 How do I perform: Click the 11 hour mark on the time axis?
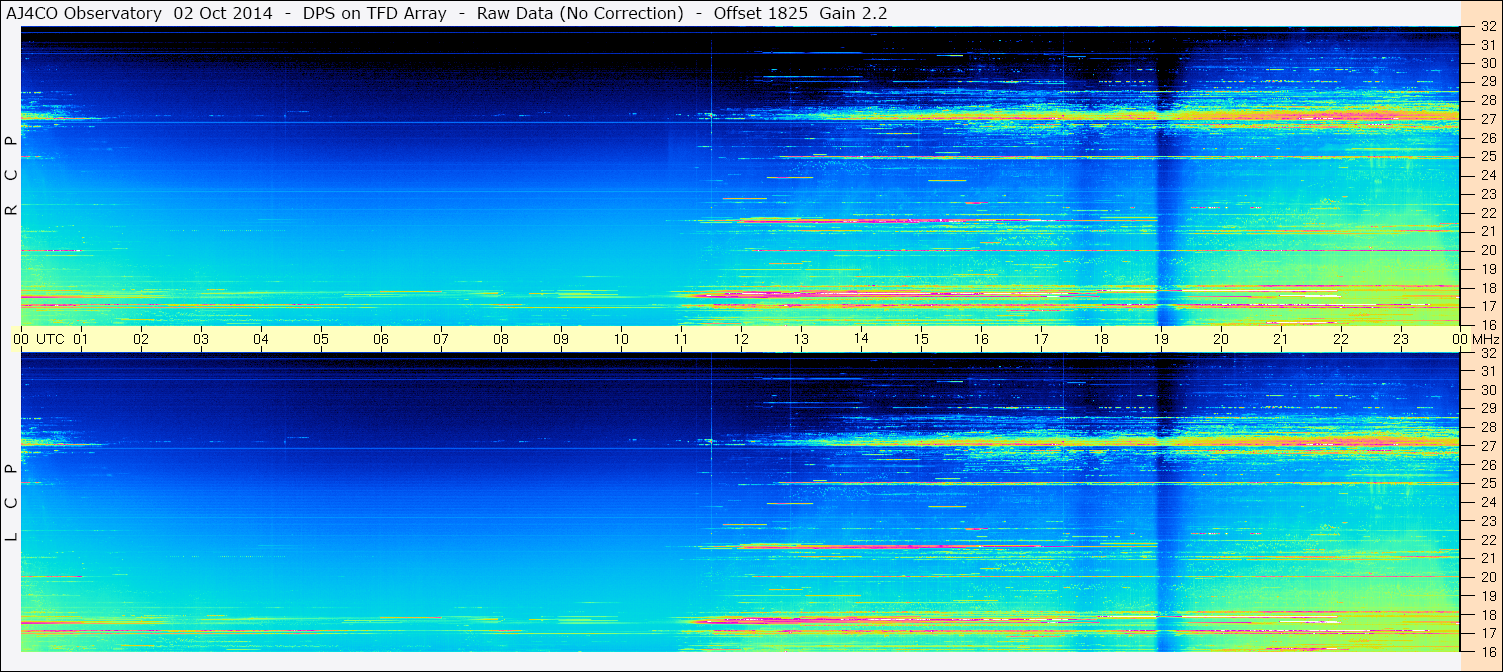[x=681, y=339]
